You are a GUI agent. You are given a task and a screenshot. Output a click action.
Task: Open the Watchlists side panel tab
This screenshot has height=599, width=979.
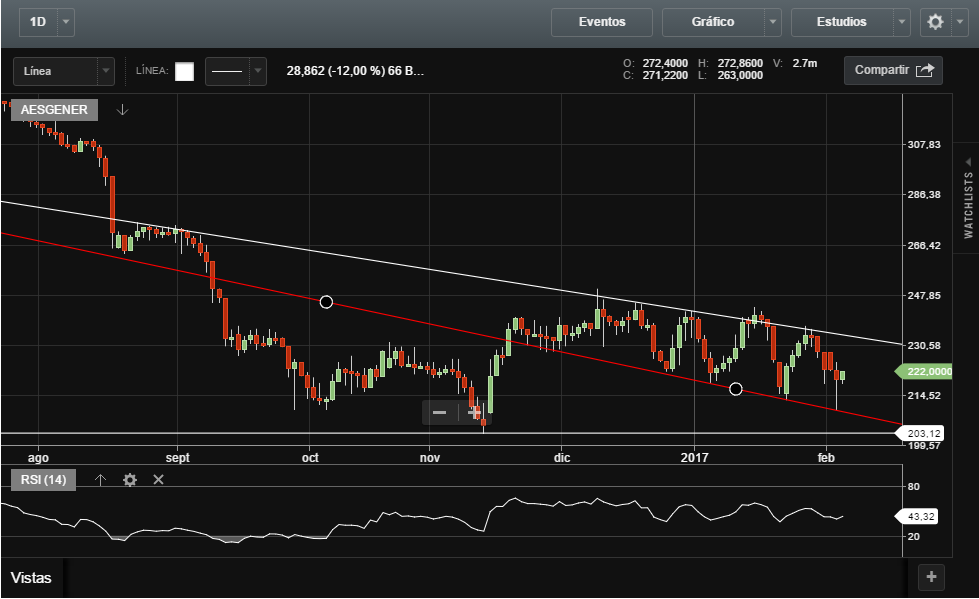[968, 205]
